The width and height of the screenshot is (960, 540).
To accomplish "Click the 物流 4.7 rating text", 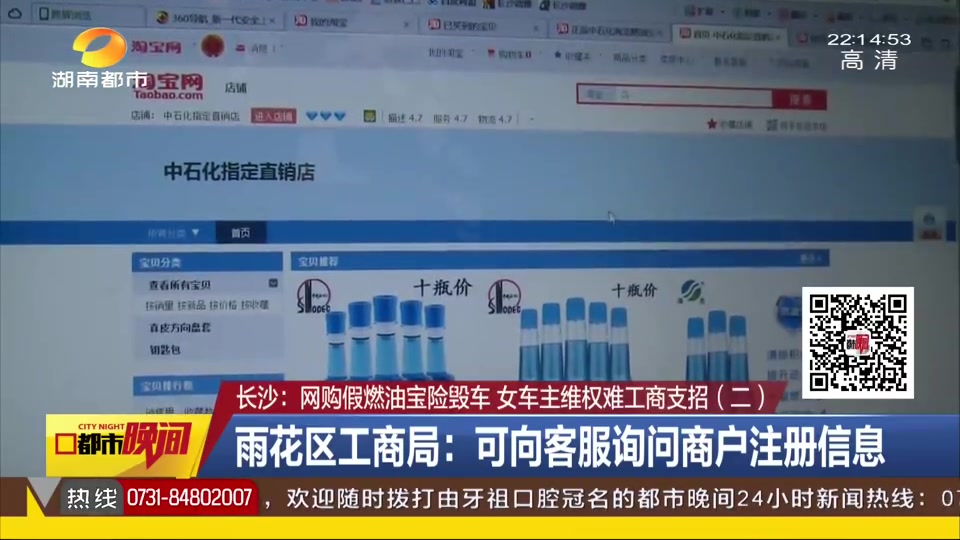I will (x=495, y=119).
